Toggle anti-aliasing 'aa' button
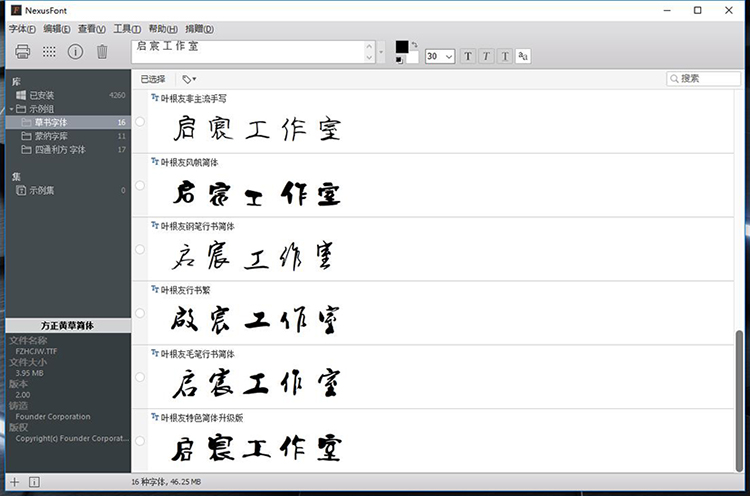Image resolution: width=750 pixels, height=496 pixels. coord(523,56)
